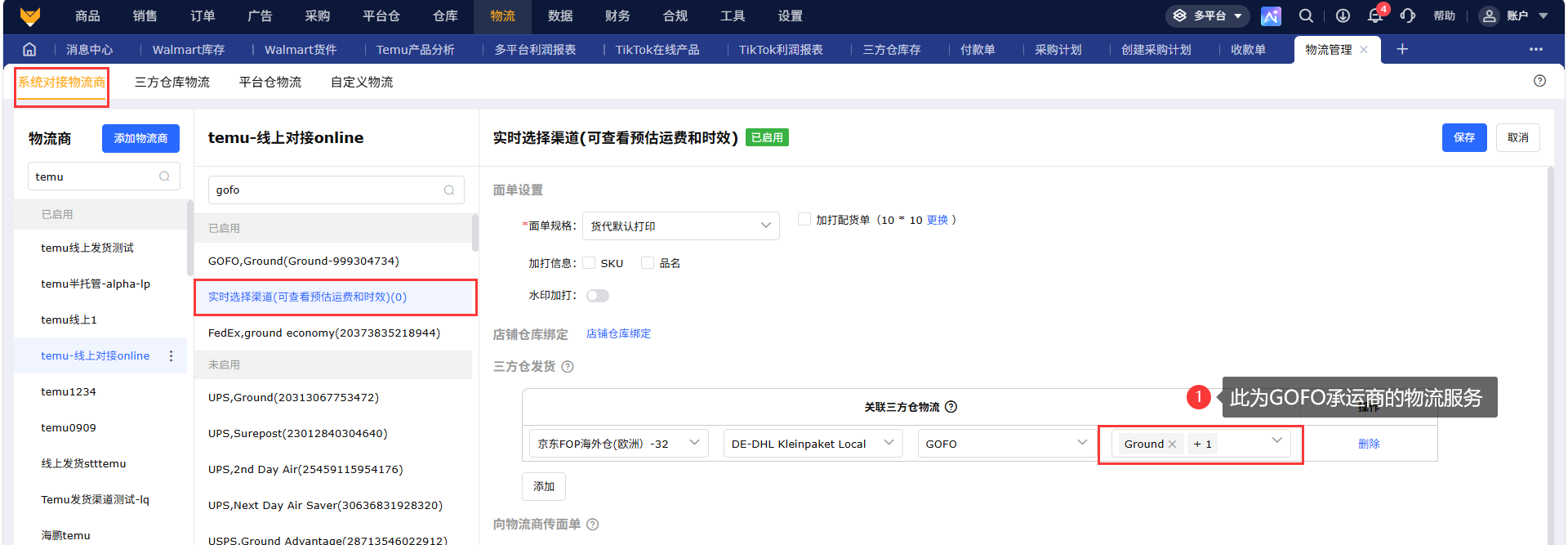Open 店铺仓库绑定 link
The image size is (1568, 545).
click(618, 334)
